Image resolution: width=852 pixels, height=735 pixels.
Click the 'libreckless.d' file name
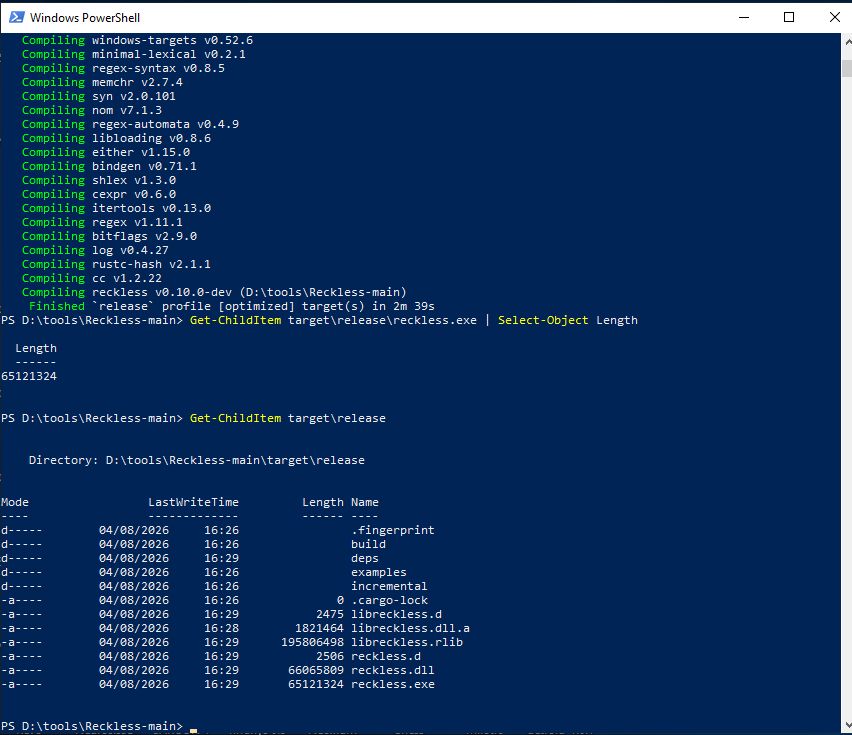click(397, 614)
